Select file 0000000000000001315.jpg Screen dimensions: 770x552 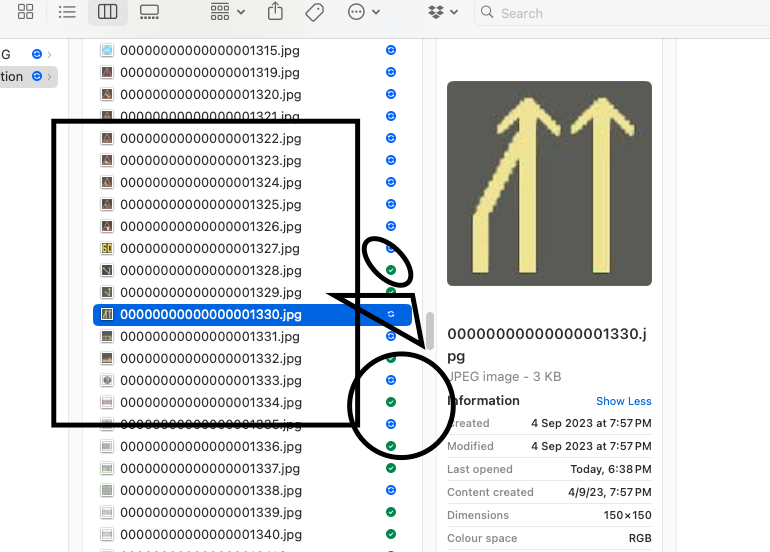pyautogui.click(x=210, y=51)
